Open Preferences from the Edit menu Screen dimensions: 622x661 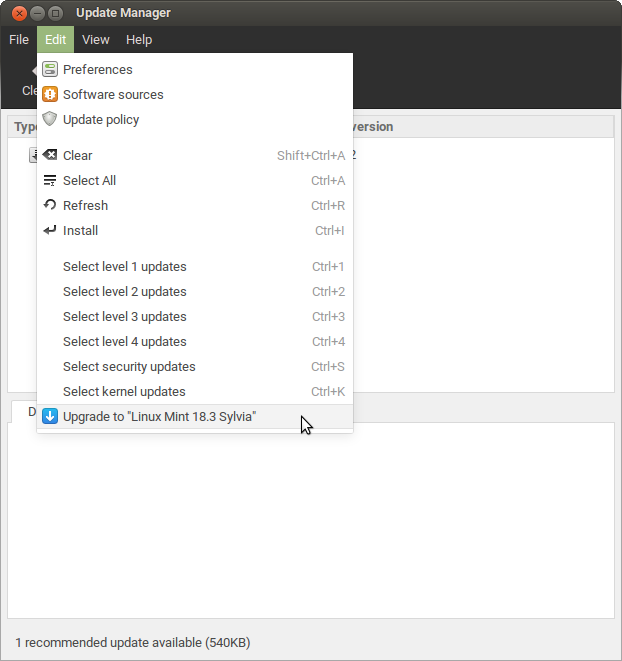(x=195, y=70)
